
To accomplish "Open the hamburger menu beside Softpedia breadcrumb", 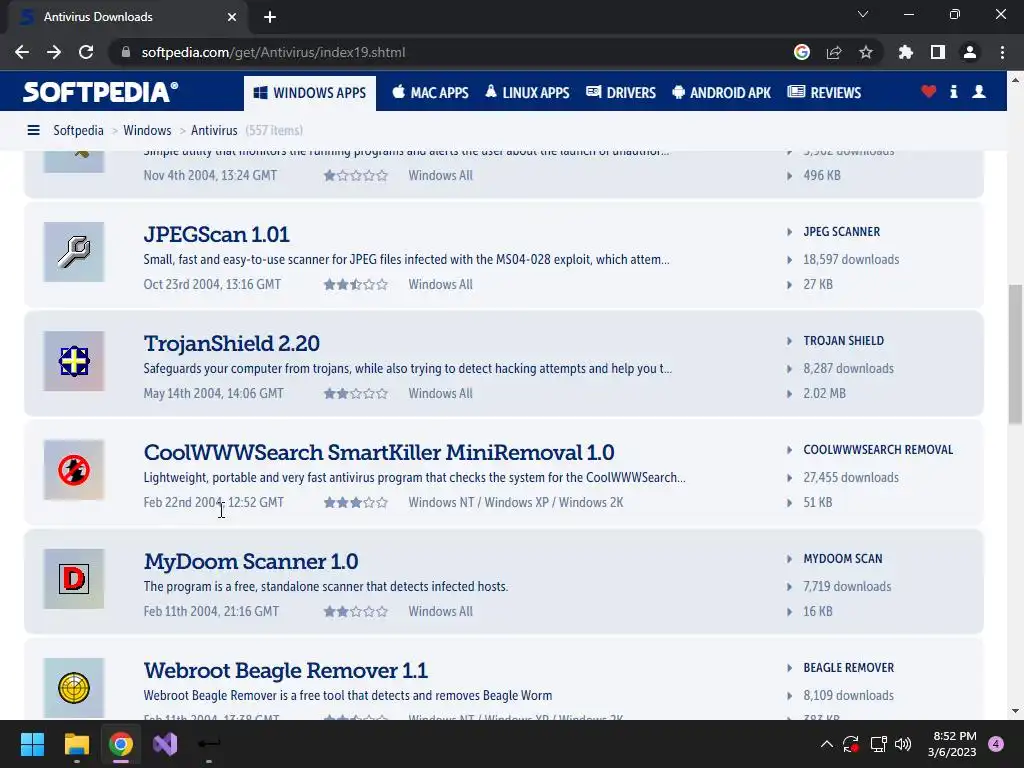I will tap(33, 131).
